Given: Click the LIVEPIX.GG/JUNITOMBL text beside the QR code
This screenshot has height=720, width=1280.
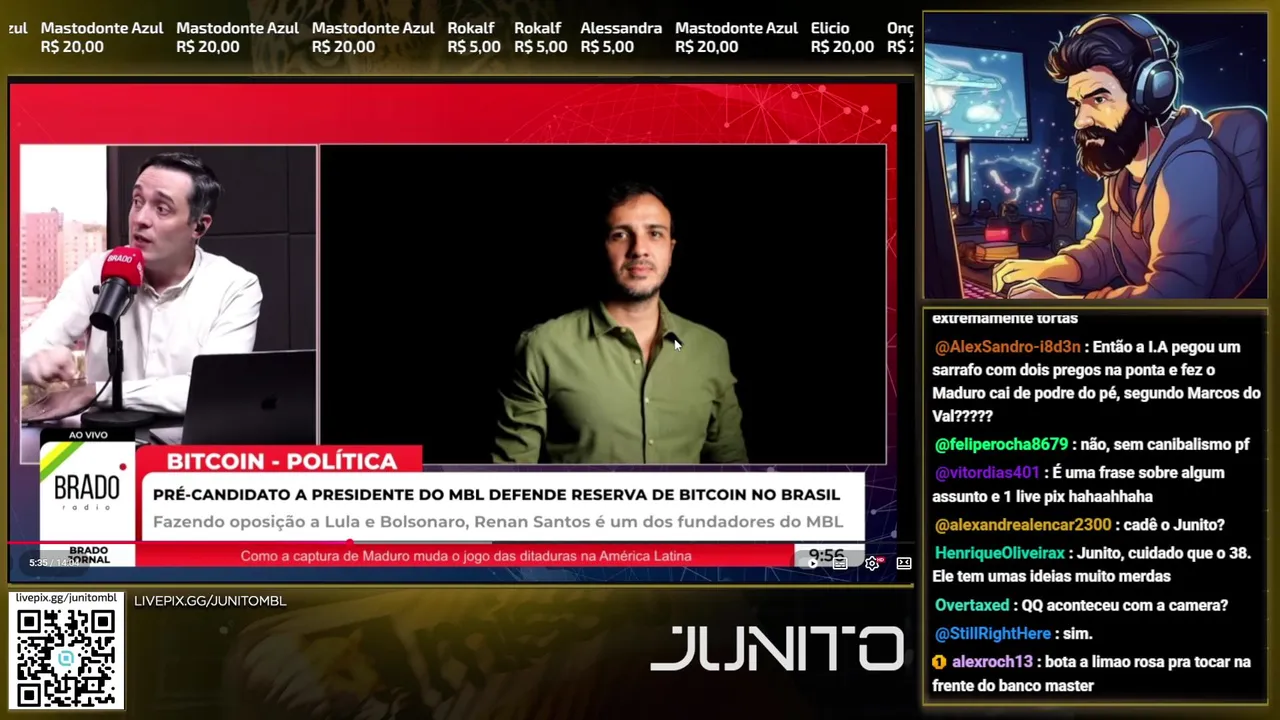Looking at the screenshot, I should (x=210, y=601).
